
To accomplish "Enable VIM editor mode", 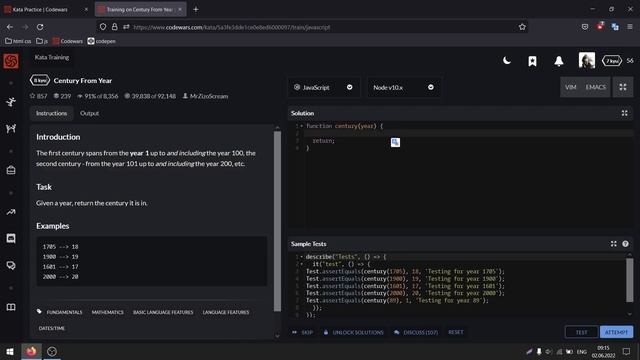I will point(571,87).
